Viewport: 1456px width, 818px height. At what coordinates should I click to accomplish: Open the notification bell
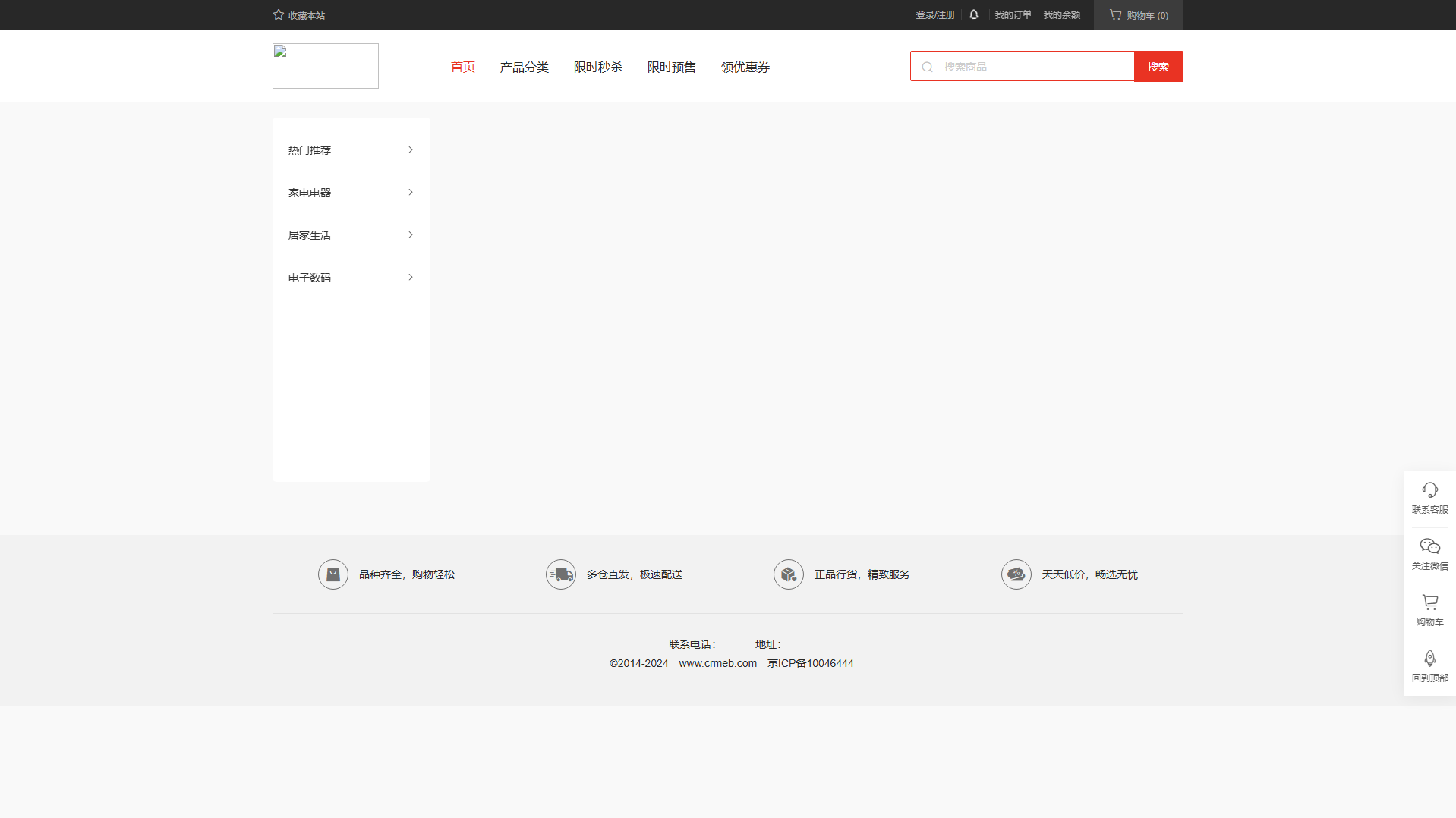[974, 14]
